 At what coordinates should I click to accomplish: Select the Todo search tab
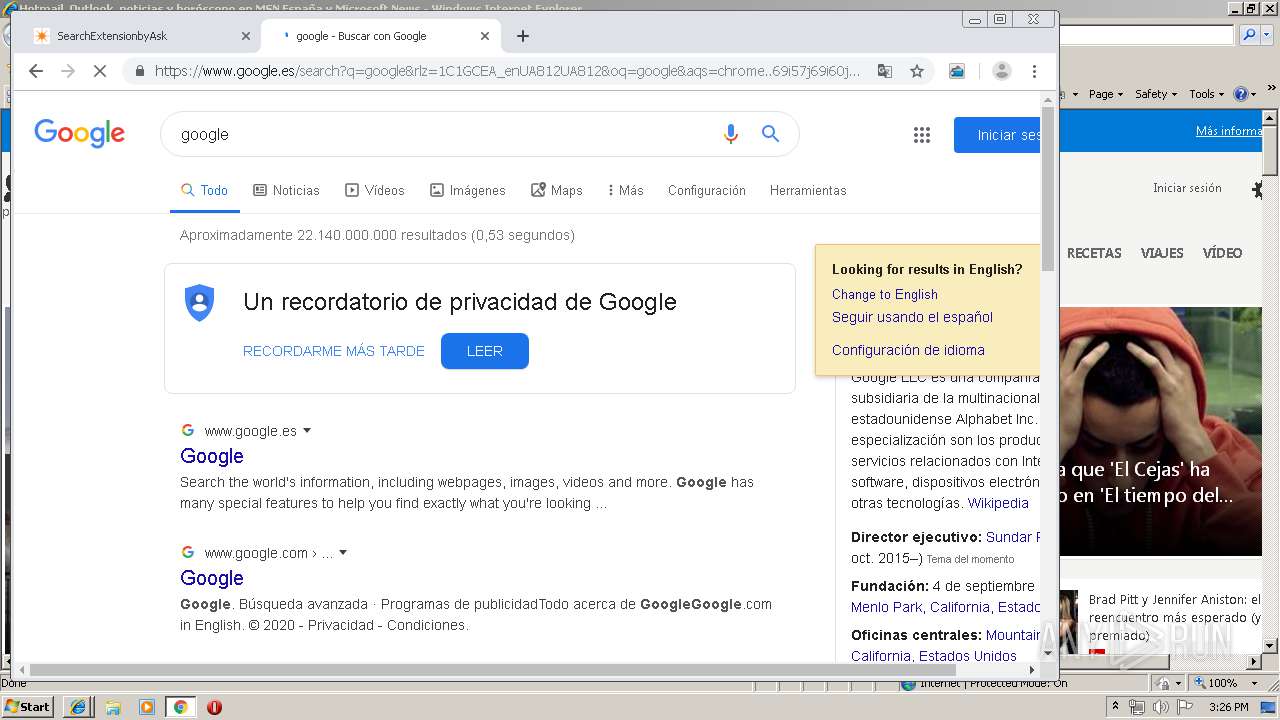(204, 190)
